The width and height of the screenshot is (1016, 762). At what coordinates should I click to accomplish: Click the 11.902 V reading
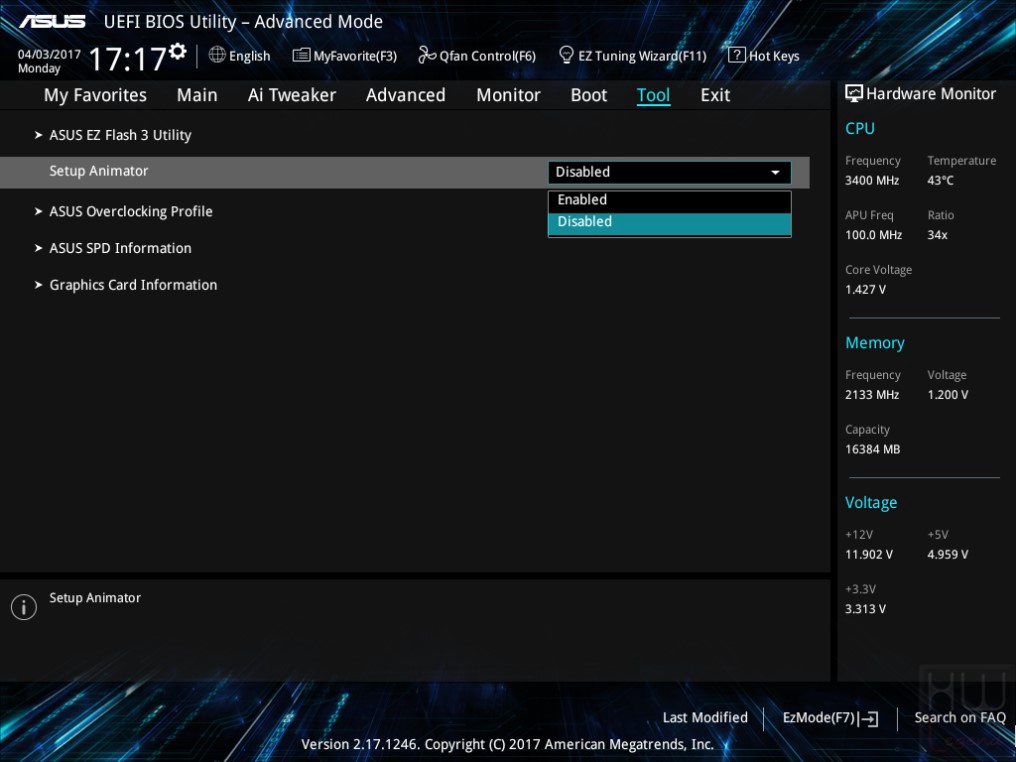tap(869, 555)
